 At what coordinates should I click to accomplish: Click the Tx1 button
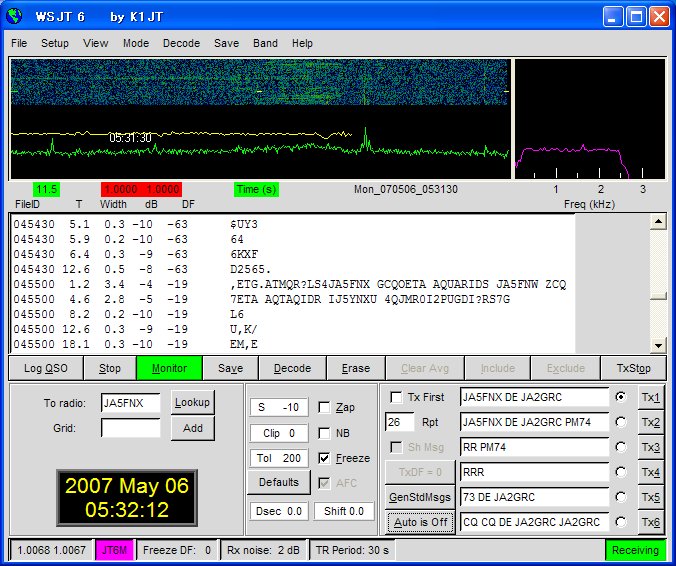tap(651, 397)
